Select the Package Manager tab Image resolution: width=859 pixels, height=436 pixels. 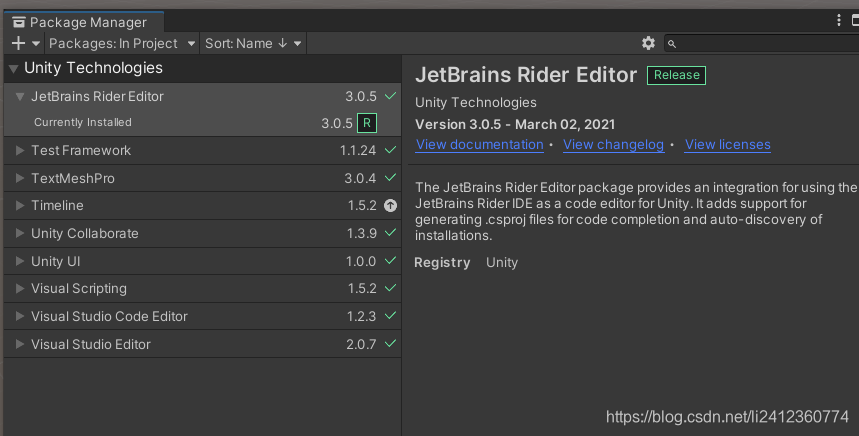point(84,22)
